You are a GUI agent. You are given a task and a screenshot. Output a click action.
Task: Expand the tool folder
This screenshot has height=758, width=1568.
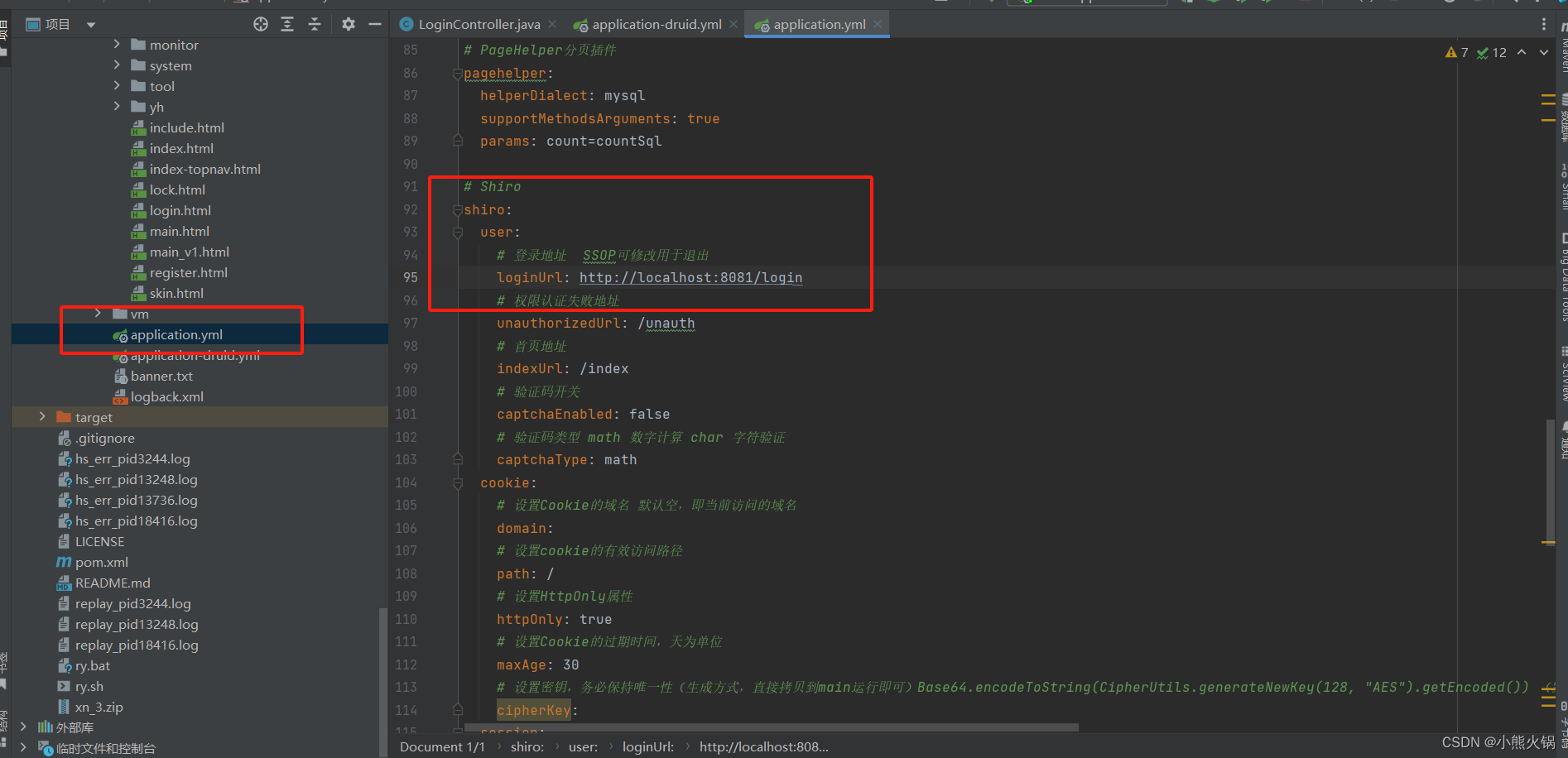(x=117, y=85)
